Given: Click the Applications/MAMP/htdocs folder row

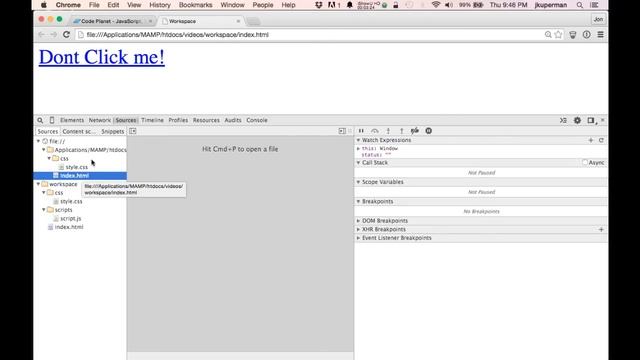Looking at the screenshot, I should (90, 150).
